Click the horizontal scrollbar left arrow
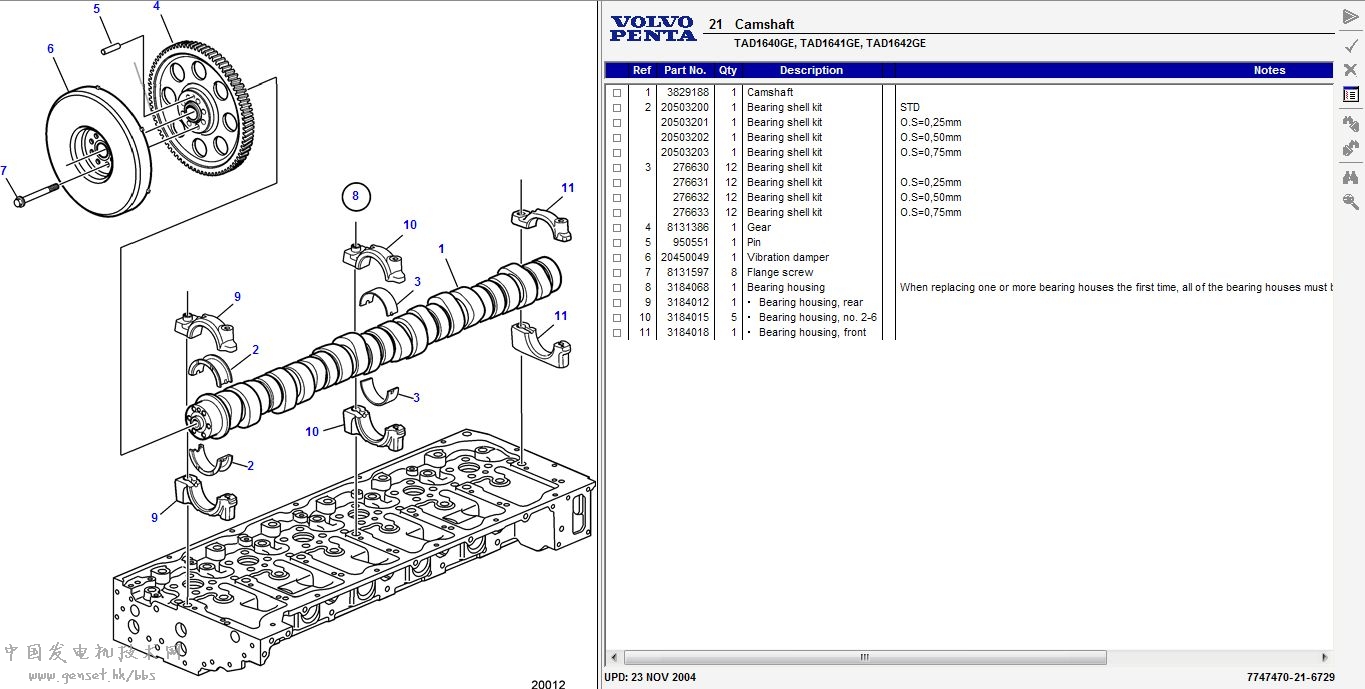 [x=613, y=658]
